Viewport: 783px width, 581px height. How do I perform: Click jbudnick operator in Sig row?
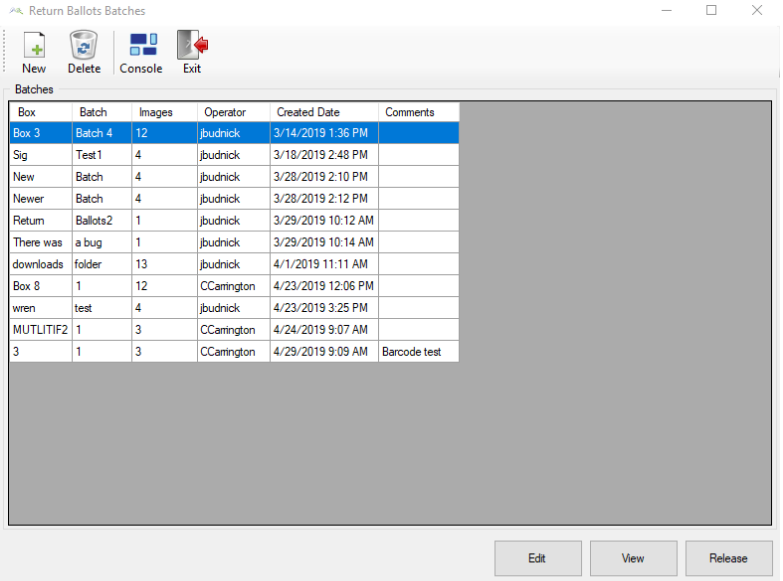234,155
